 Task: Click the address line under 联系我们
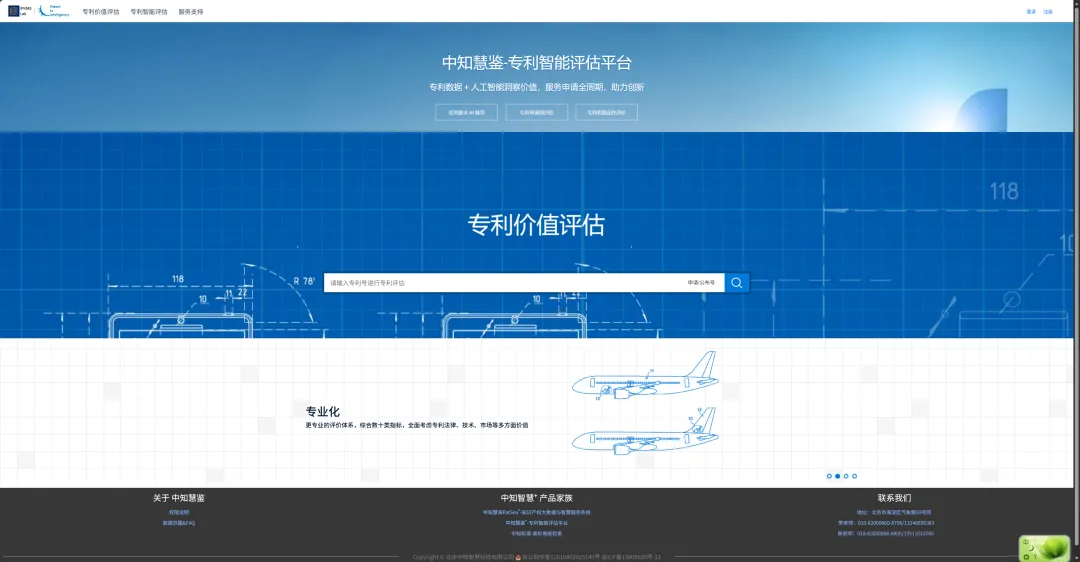click(x=894, y=512)
